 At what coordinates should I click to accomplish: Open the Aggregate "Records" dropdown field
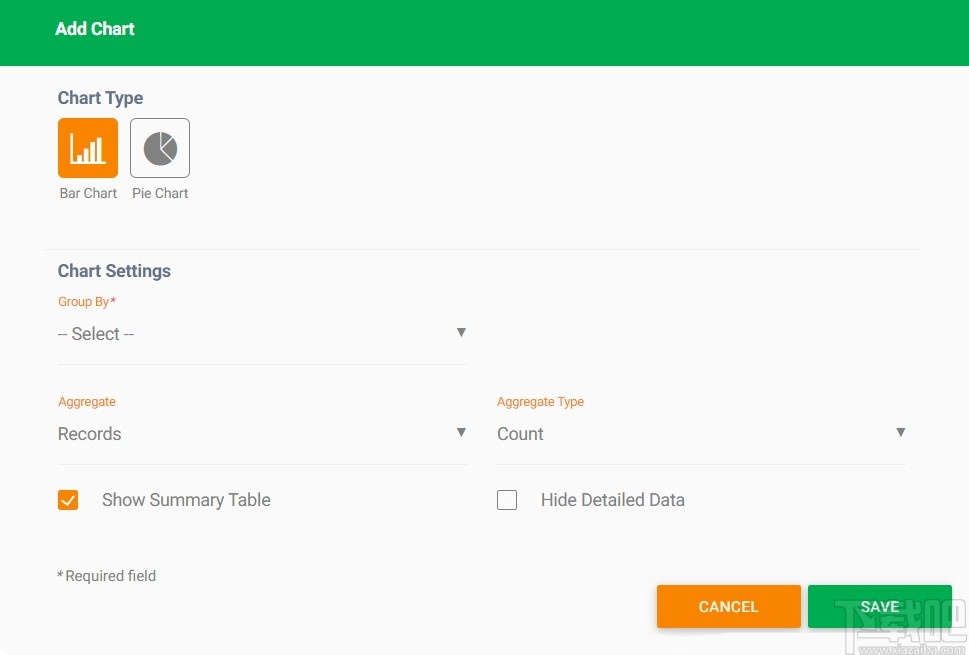point(250,434)
